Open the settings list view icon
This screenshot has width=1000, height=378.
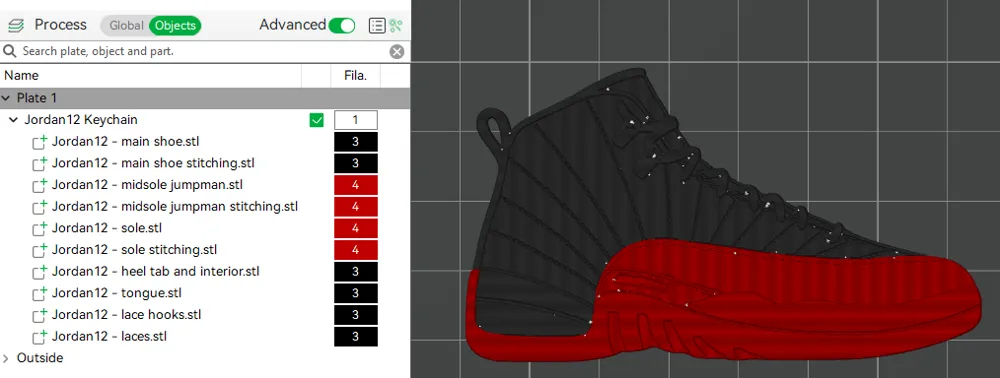(x=377, y=25)
